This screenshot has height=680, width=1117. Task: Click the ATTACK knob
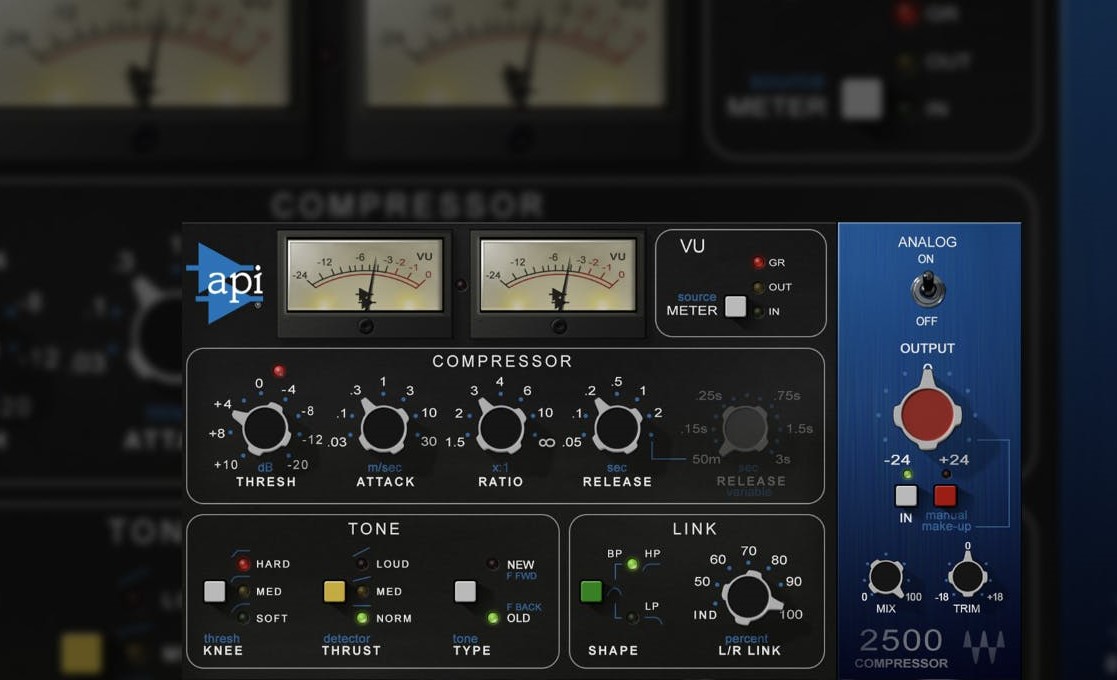[x=383, y=429]
